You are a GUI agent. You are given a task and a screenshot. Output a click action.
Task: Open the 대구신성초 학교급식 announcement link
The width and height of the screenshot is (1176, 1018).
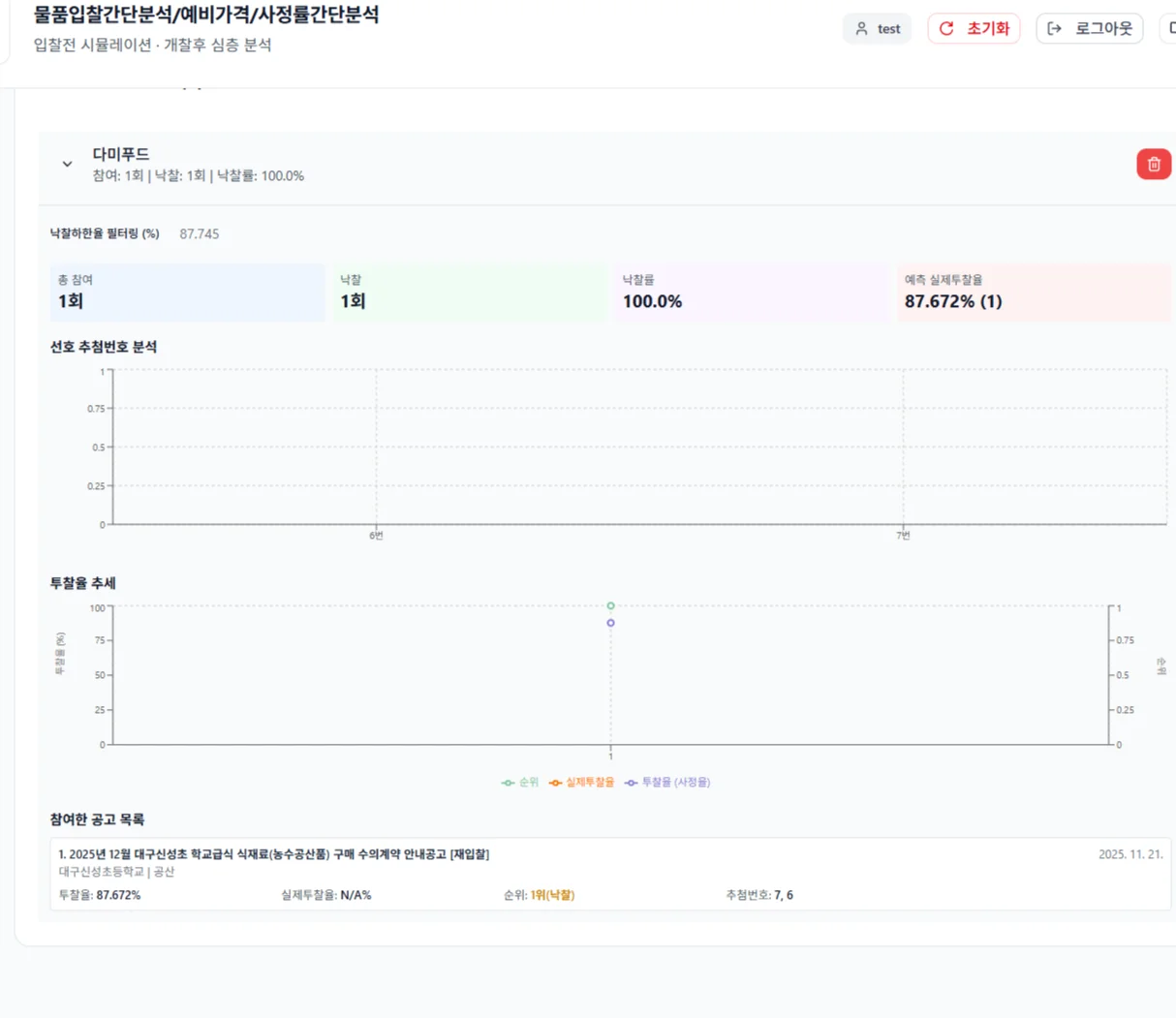point(269,853)
